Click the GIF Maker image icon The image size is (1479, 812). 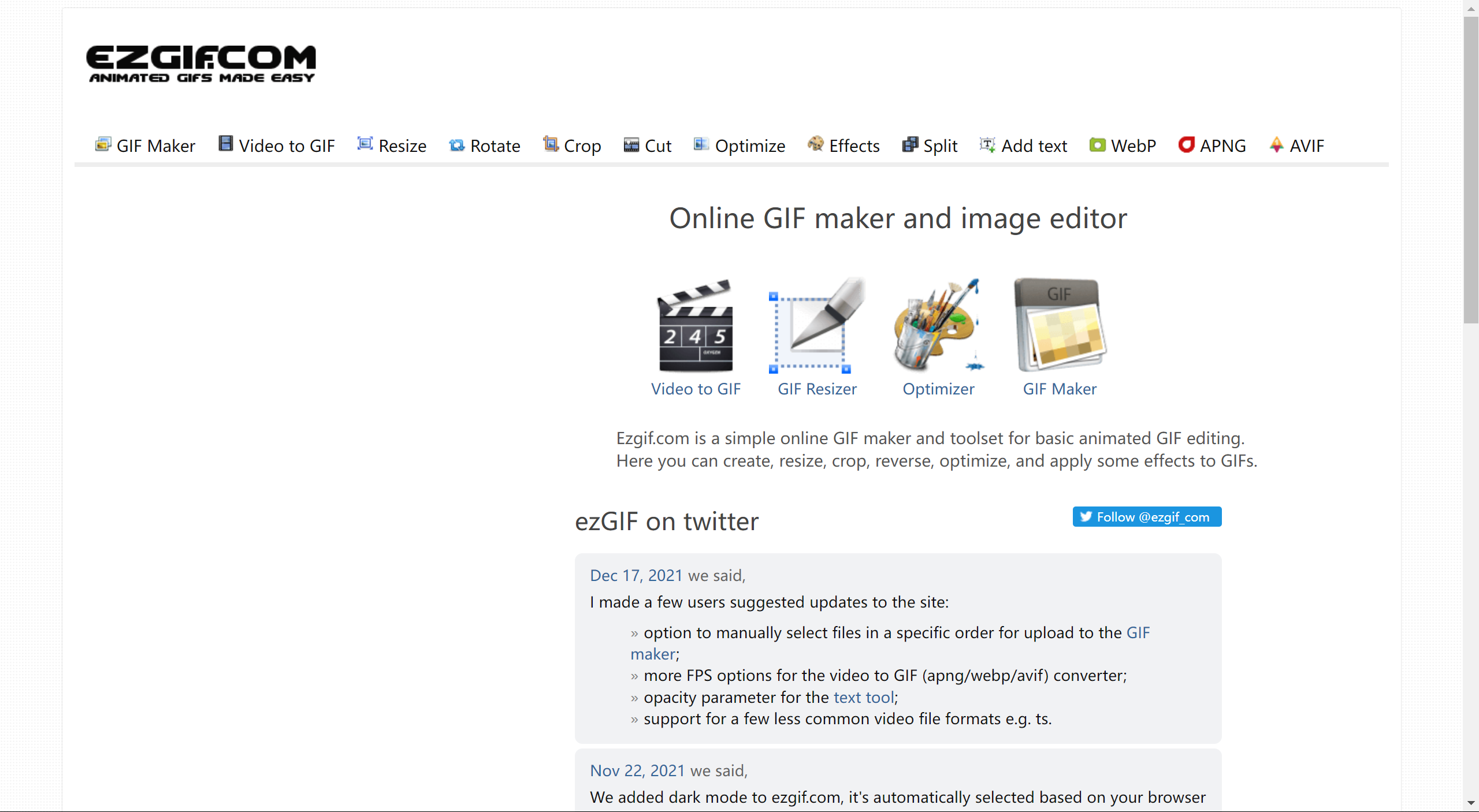click(x=1059, y=326)
